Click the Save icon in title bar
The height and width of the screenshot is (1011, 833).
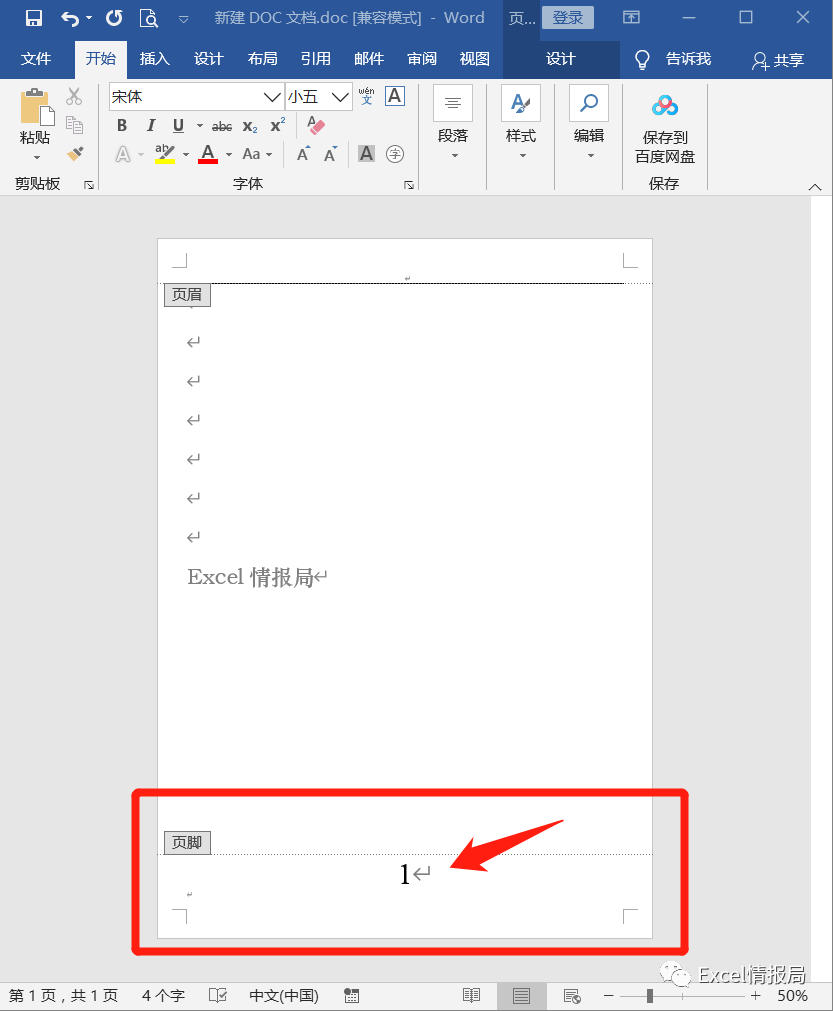[33, 18]
